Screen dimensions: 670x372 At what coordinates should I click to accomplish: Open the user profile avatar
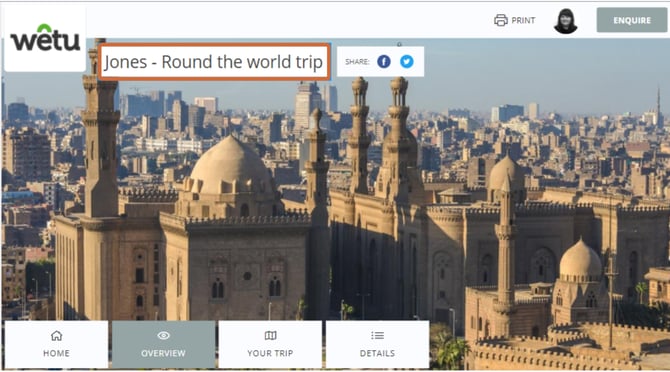[x=566, y=21]
